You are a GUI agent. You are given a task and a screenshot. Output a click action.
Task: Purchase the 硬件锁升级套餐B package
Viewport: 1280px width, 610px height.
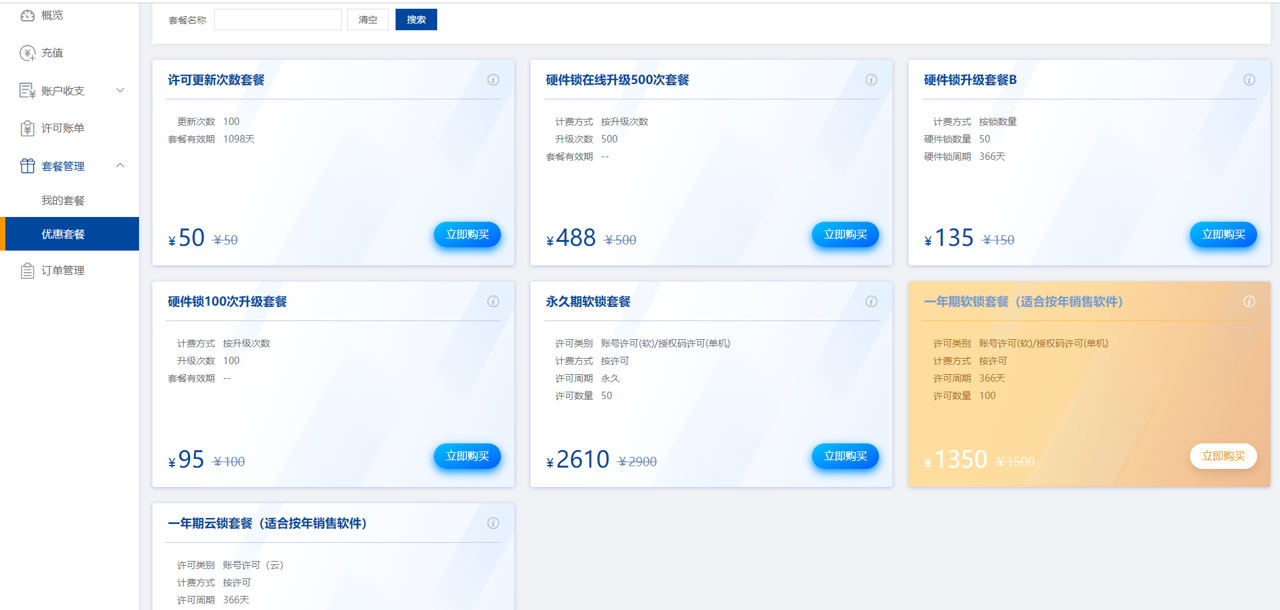click(x=1223, y=235)
